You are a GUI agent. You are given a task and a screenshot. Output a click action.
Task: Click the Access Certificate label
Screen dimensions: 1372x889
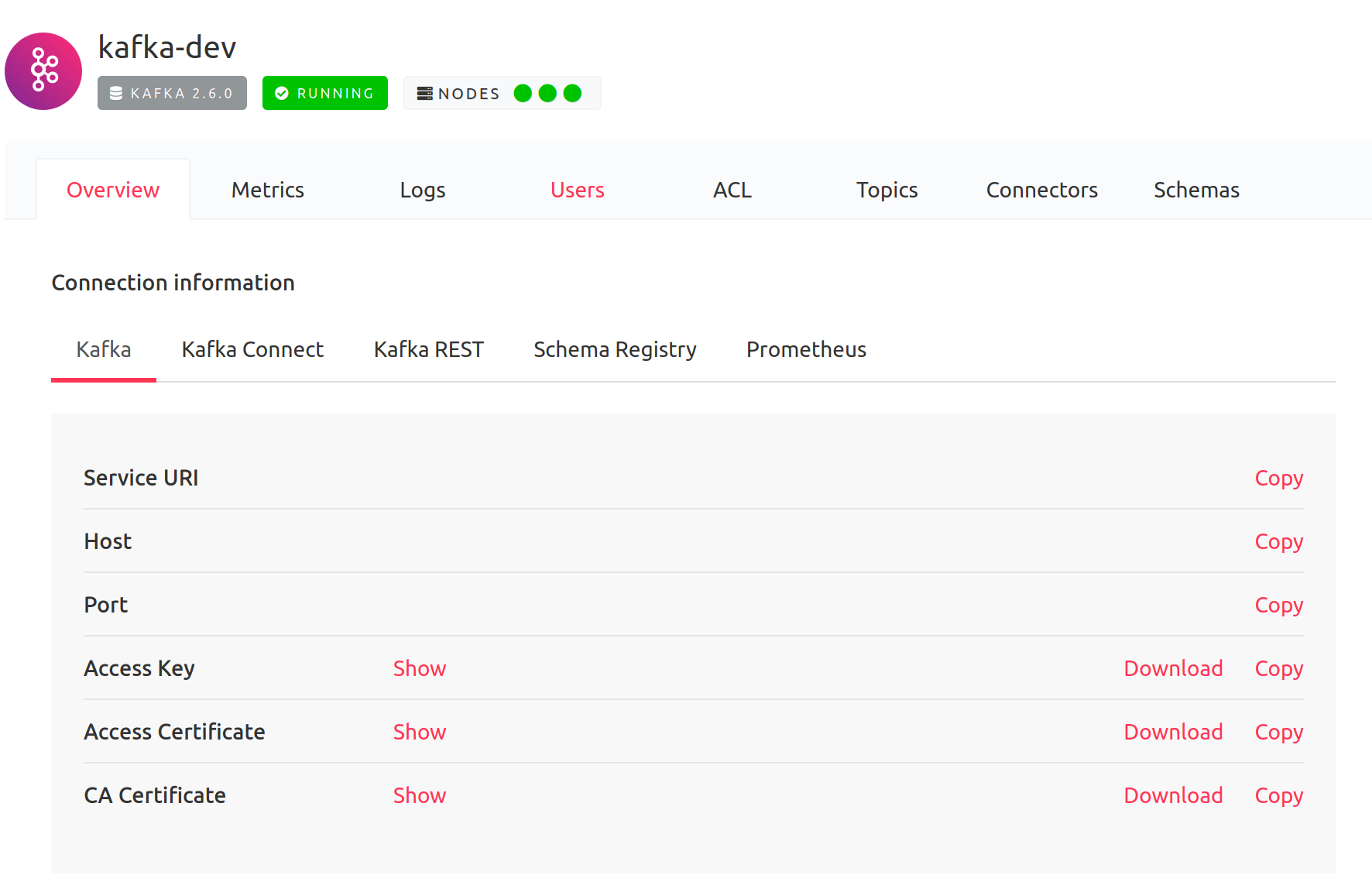(x=175, y=732)
